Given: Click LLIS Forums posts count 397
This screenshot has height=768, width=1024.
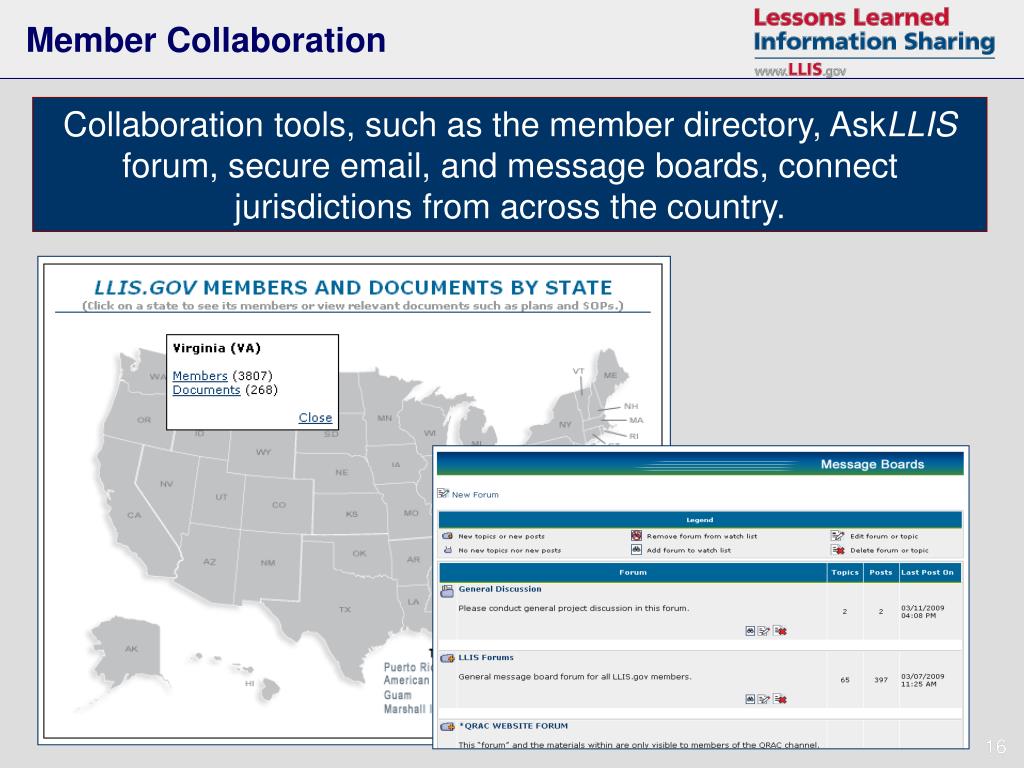Looking at the screenshot, I should pyautogui.click(x=881, y=680).
